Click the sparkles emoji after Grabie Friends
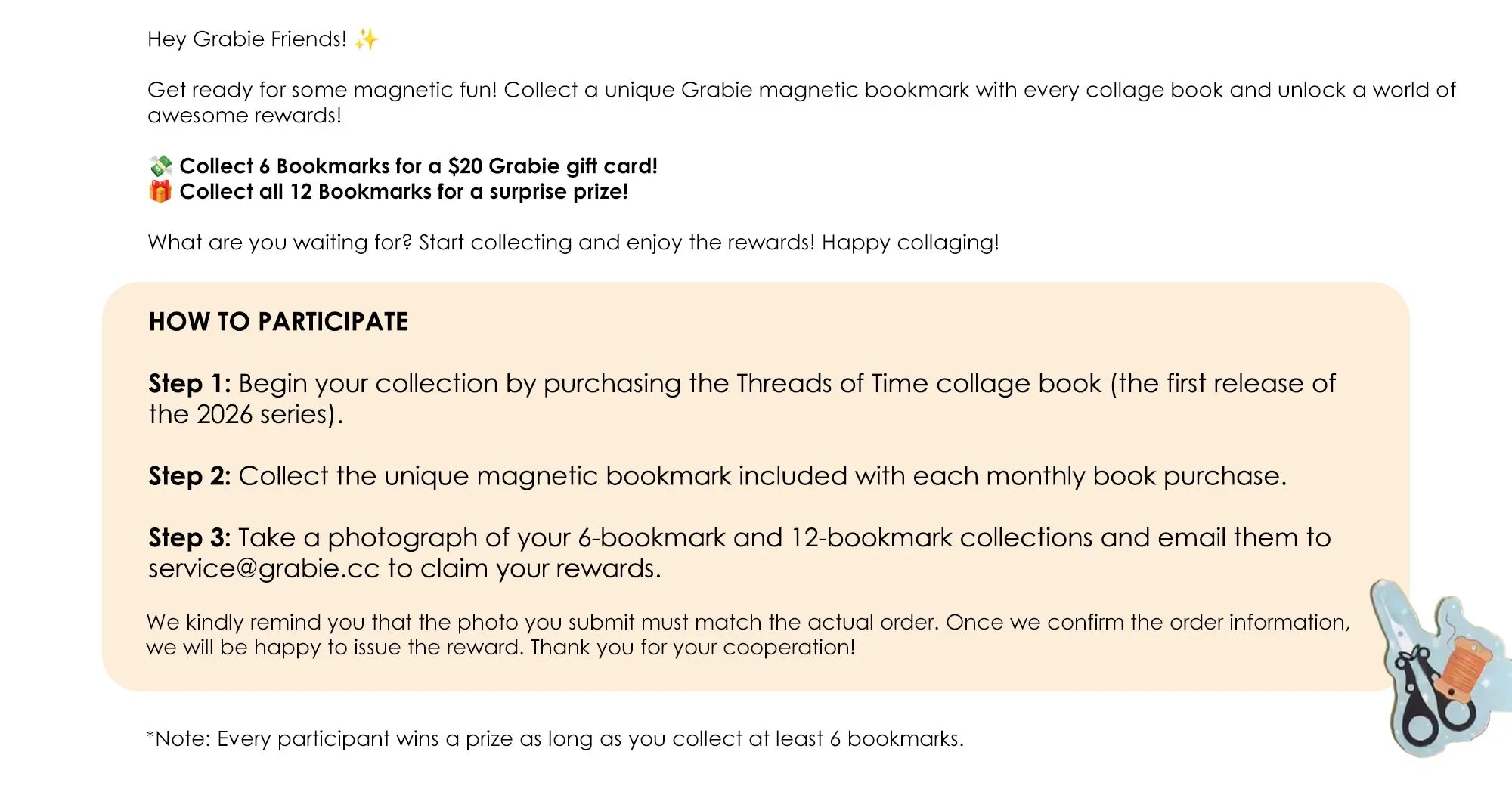Image resolution: width=1512 pixels, height=792 pixels. pyautogui.click(x=366, y=39)
